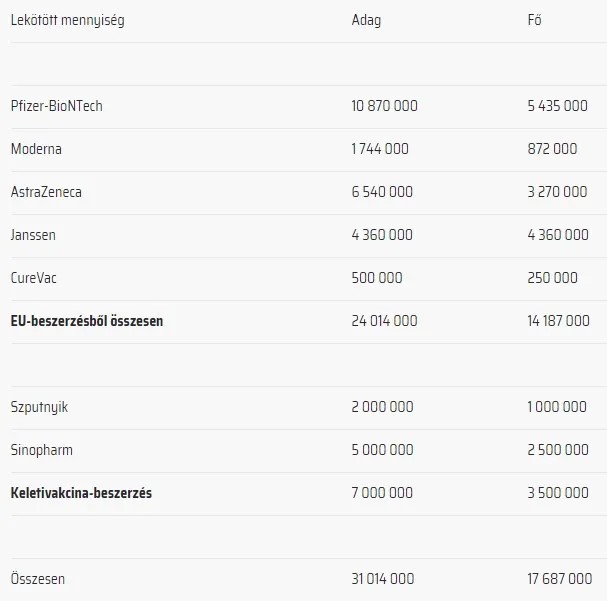The width and height of the screenshot is (607, 601).
Task: Click the 31 014 000 grand total doses
Action: pyautogui.click(x=383, y=579)
